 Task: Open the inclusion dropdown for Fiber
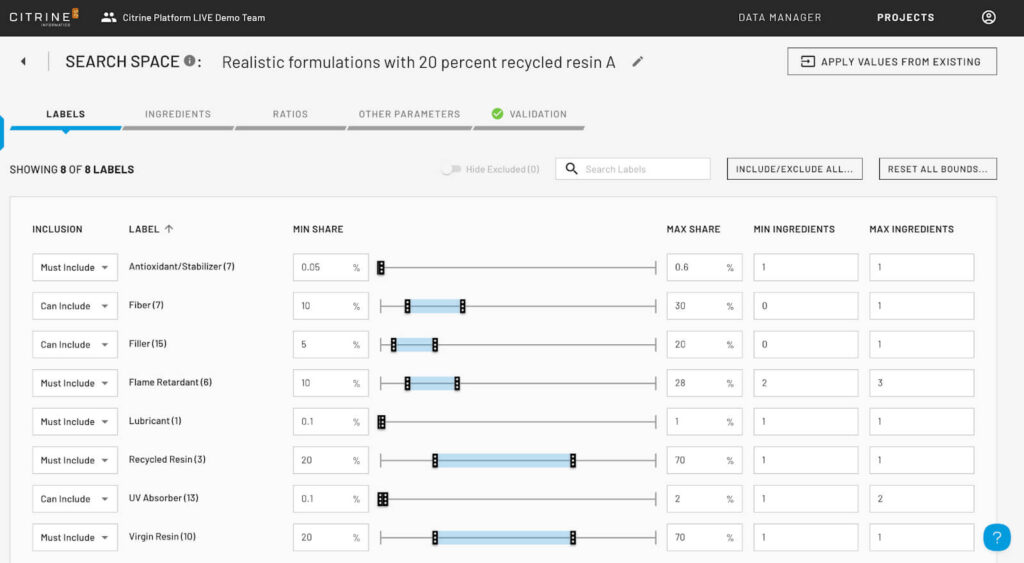75,306
